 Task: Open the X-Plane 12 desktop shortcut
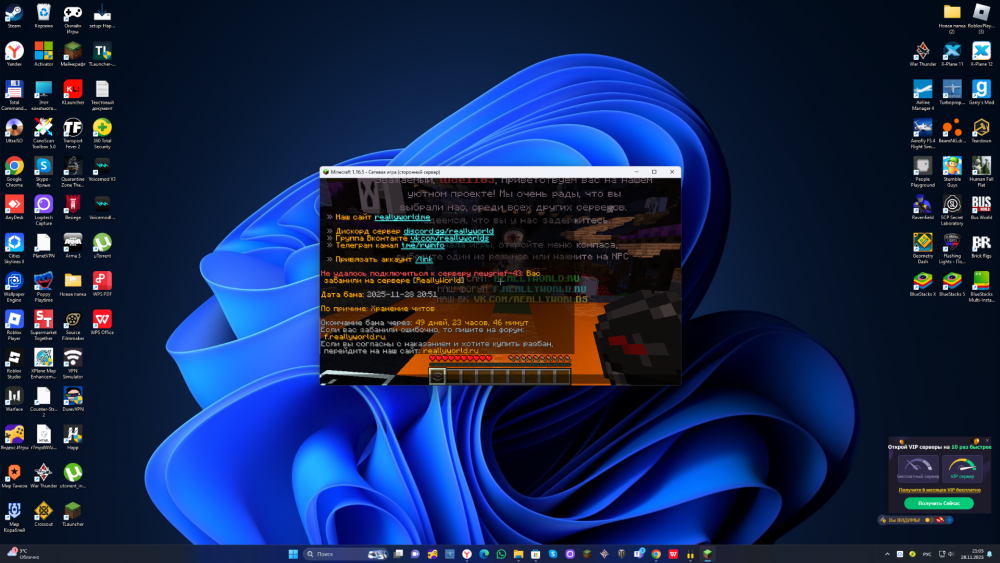[981, 54]
